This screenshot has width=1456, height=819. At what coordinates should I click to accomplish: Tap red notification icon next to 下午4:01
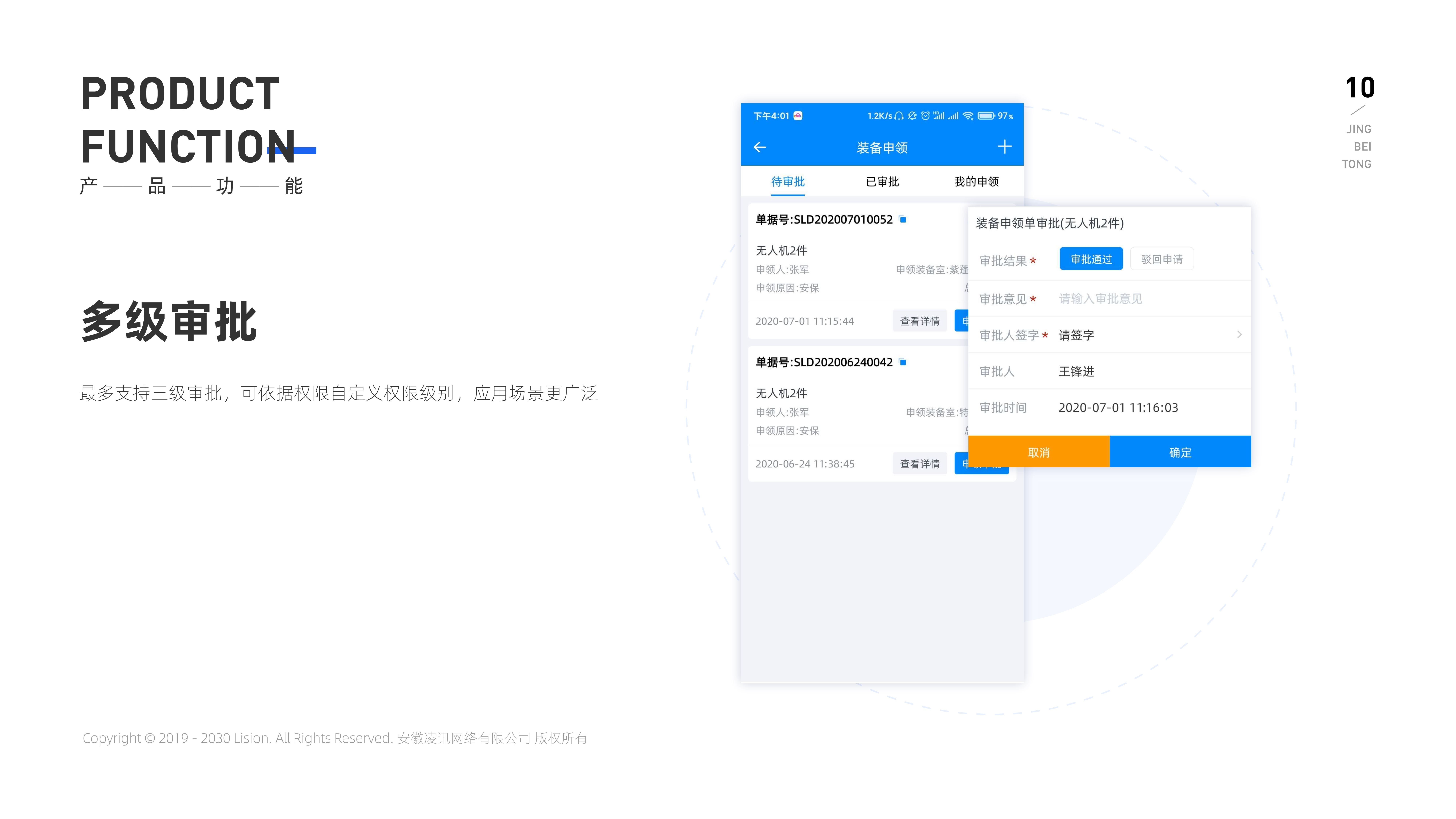[798, 116]
